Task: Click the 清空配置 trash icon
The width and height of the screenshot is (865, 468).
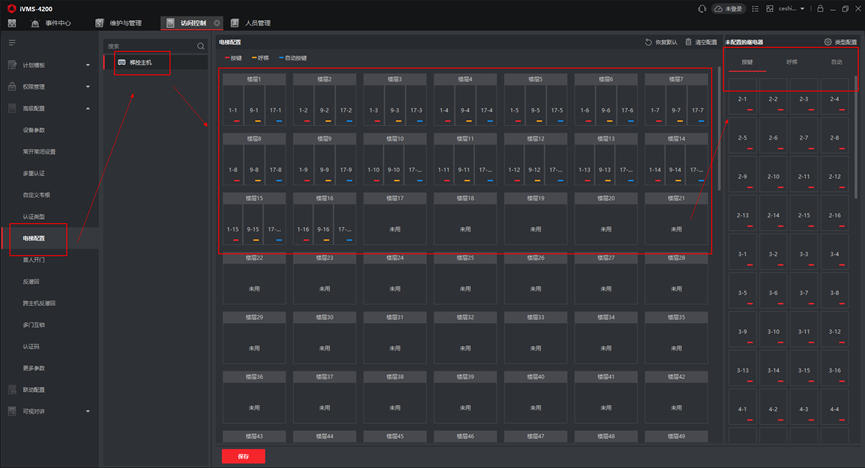Action: pos(688,42)
